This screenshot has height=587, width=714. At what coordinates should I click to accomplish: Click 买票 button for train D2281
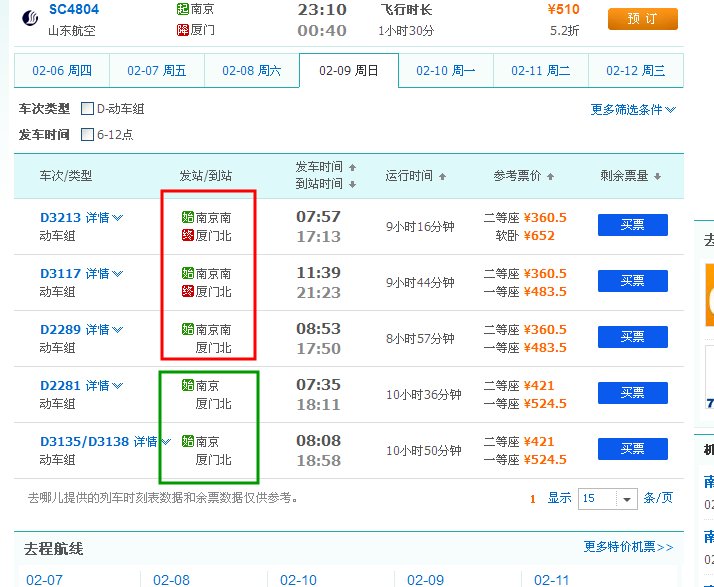coord(632,393)
